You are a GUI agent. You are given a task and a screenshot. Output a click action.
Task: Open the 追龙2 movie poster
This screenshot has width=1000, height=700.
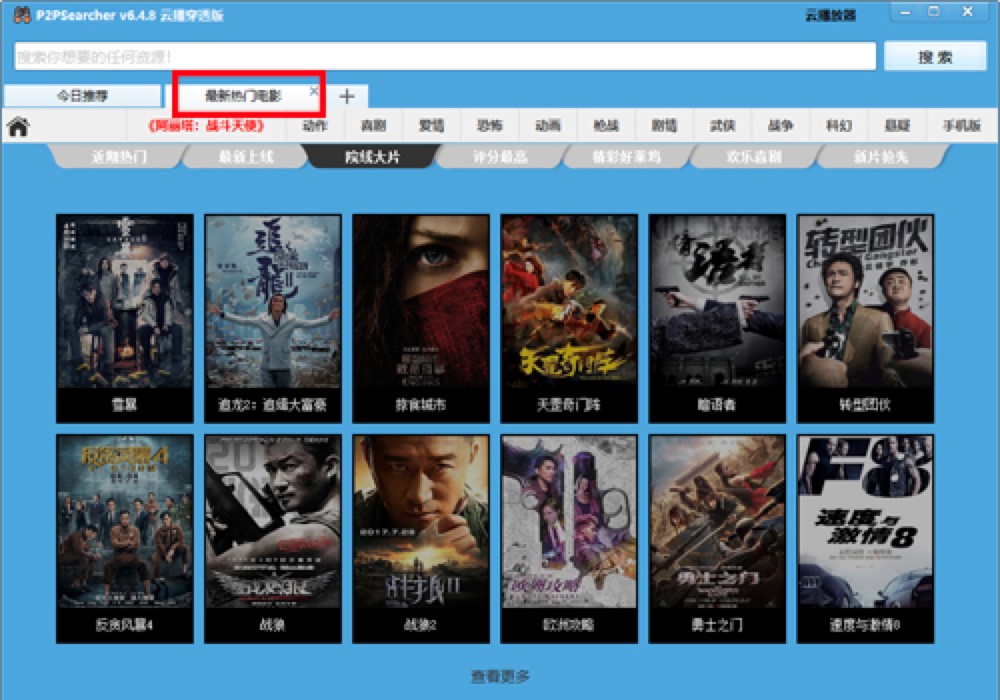pos(273,318)
